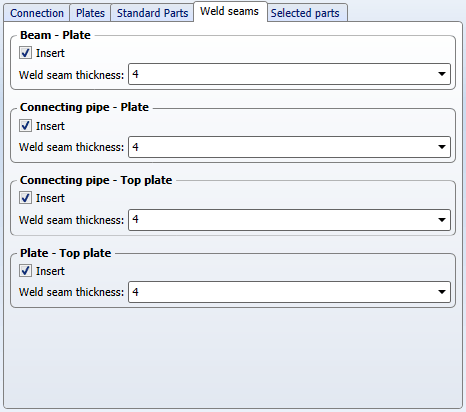Viewport: 466px width, 412px height.
Task: Click the Insert label under Beam - Plate
Action: coord(50,53)
